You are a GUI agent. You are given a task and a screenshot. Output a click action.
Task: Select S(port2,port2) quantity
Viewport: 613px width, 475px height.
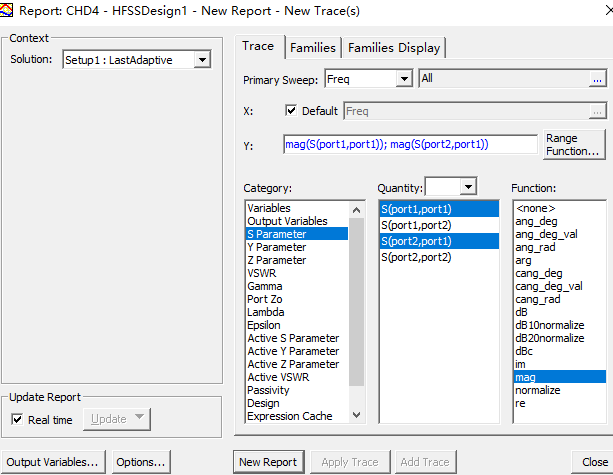click(439, 257)
